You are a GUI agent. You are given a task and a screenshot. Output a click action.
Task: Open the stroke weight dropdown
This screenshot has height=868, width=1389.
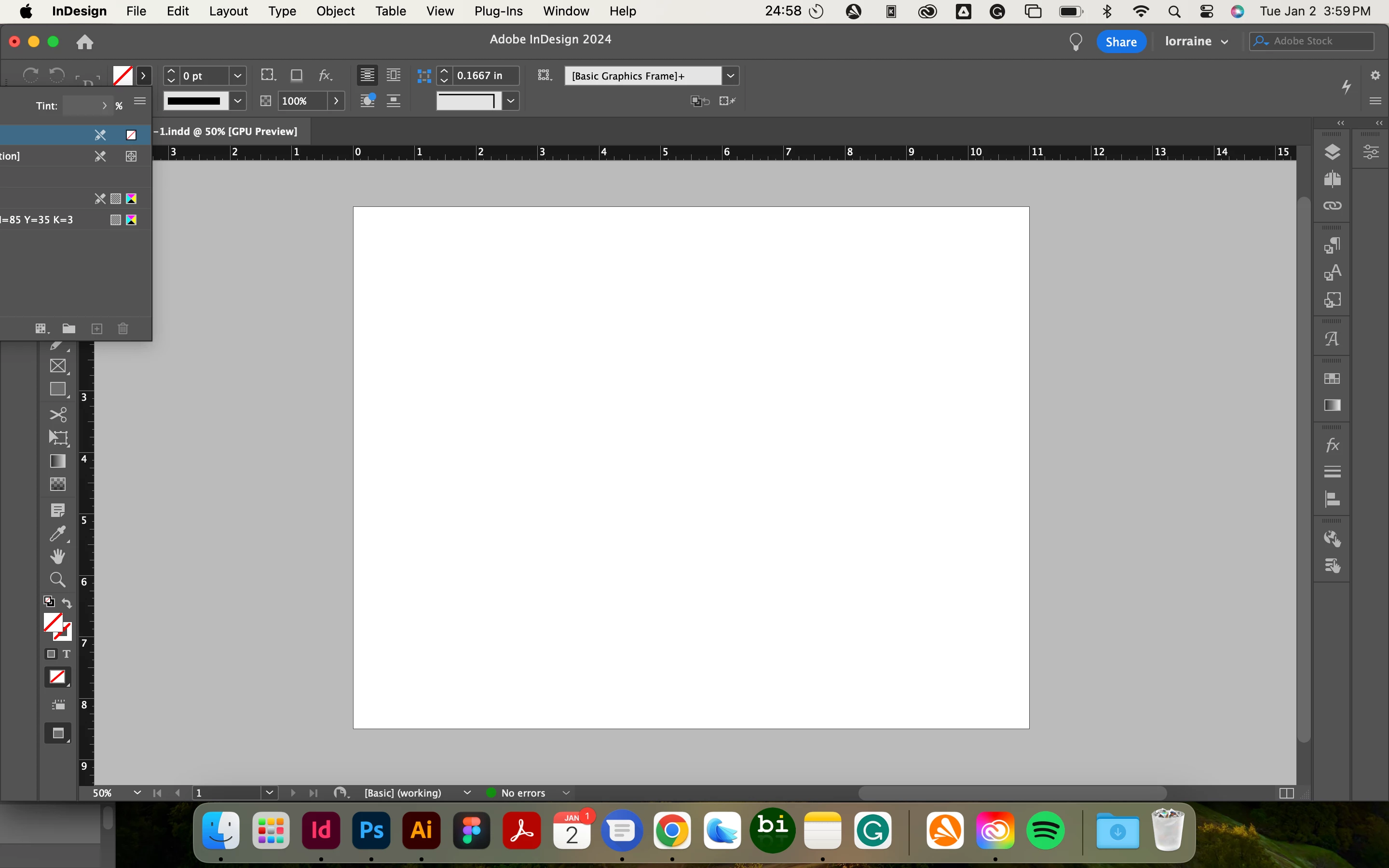[238, 76]
